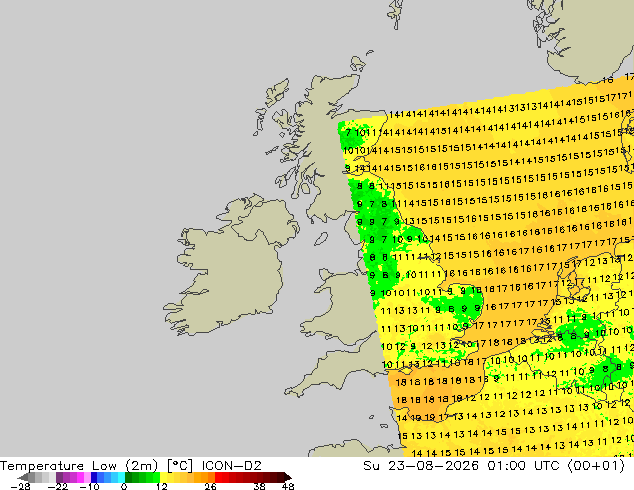Pick the cyan legend swatch left of 0
Screen dimensions: 634x490
pos(121,477)
